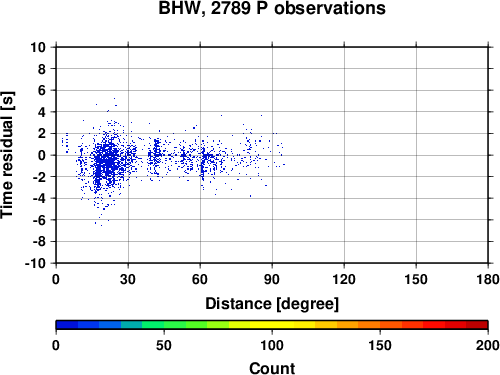Click the y-axis tick label "4"
The image size is (500, 375).
(x=42, y=112)
